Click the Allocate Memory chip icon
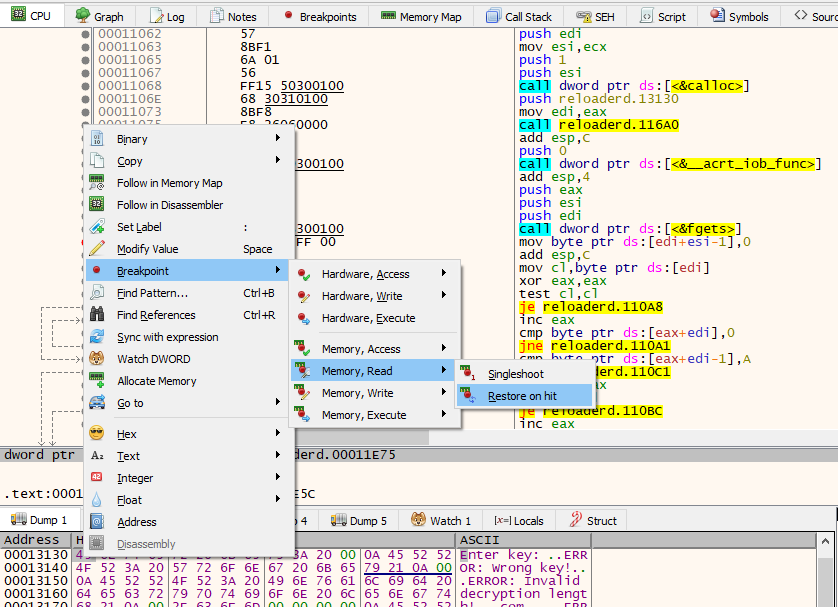This screenshot has width=838, height=607. [97, 380]
